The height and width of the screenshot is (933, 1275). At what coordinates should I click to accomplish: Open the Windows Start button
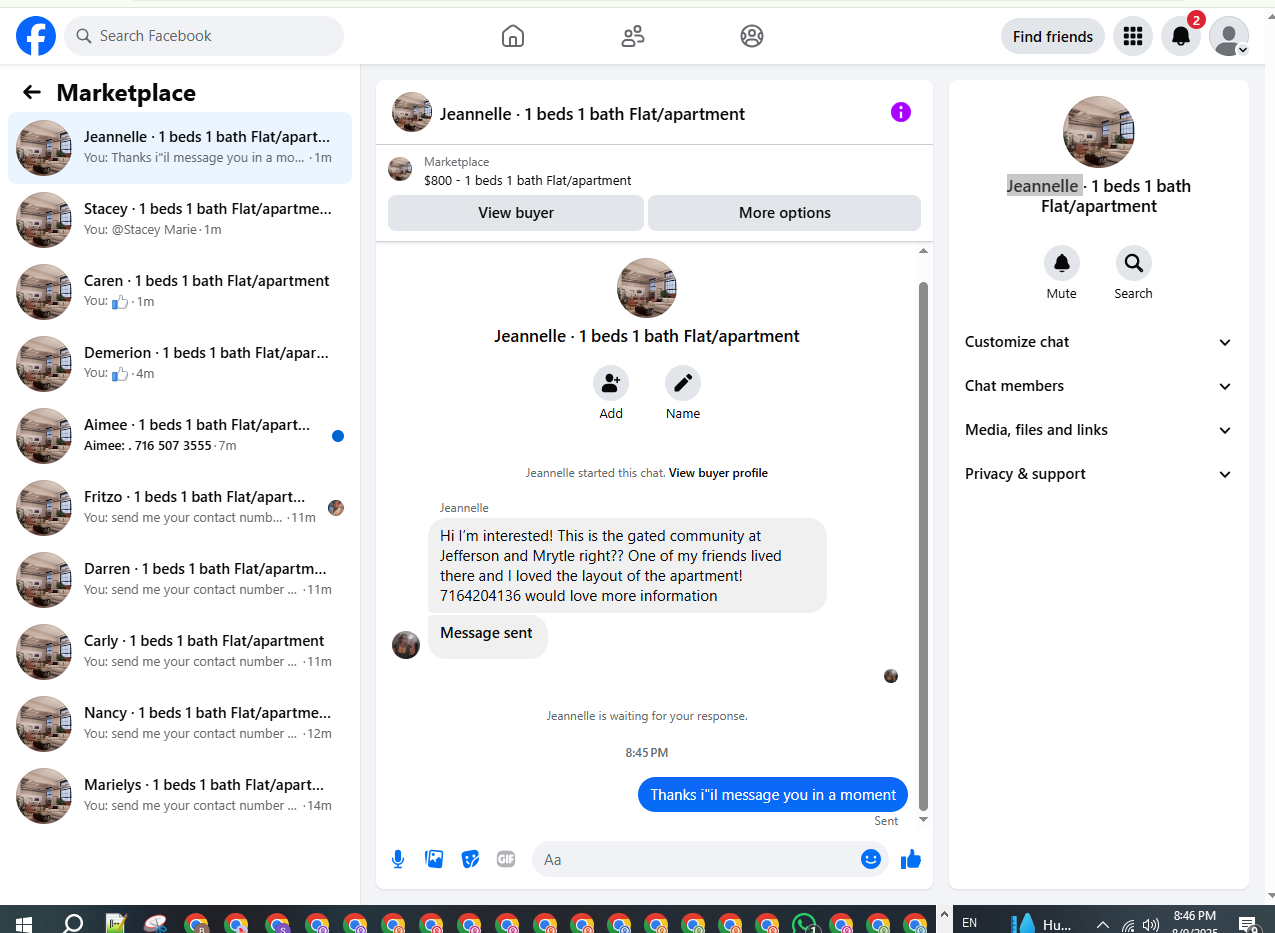pyautogui.click(x=23, y=923)
